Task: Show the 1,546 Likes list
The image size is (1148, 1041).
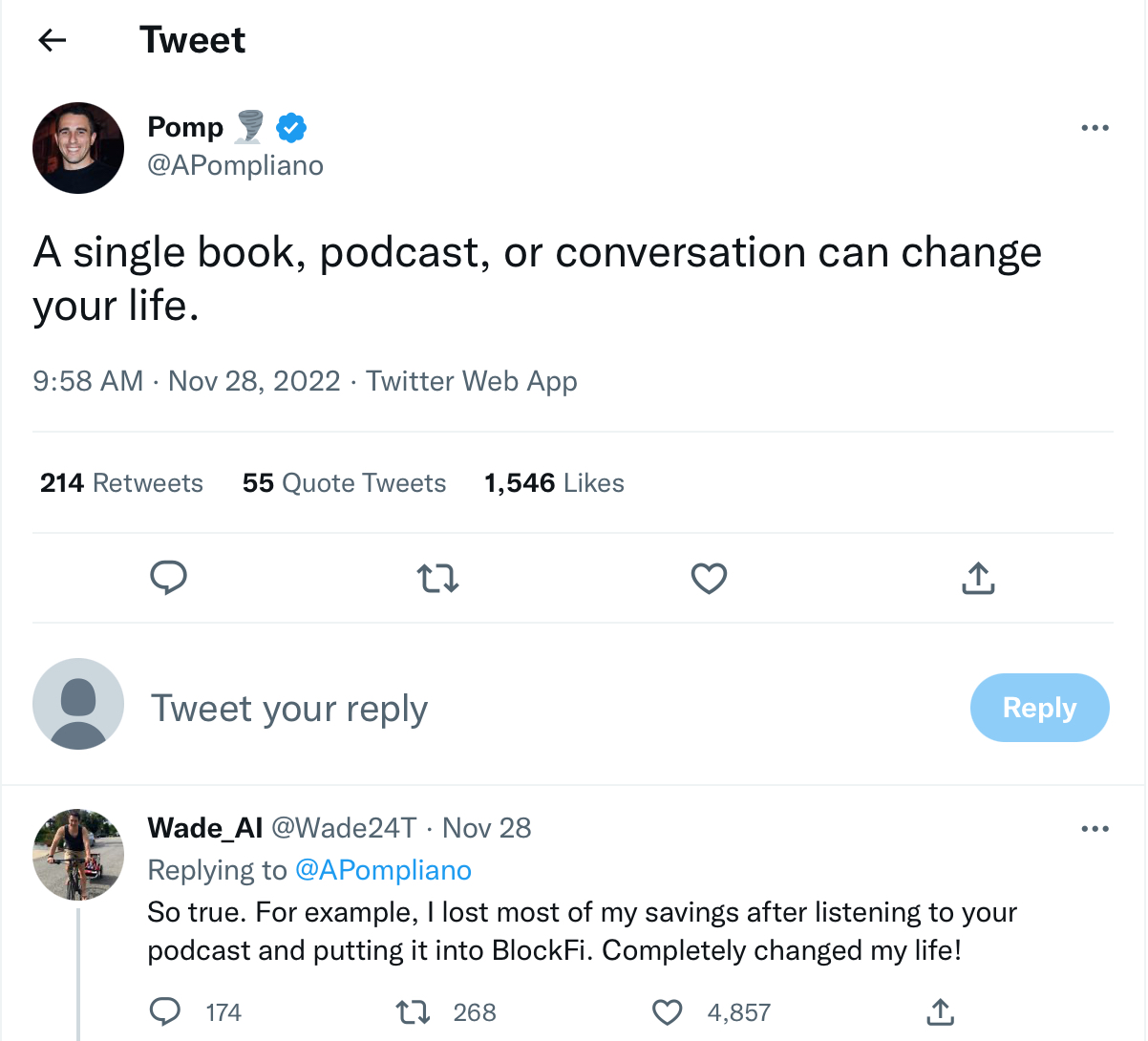Action: tap(554, 483)
